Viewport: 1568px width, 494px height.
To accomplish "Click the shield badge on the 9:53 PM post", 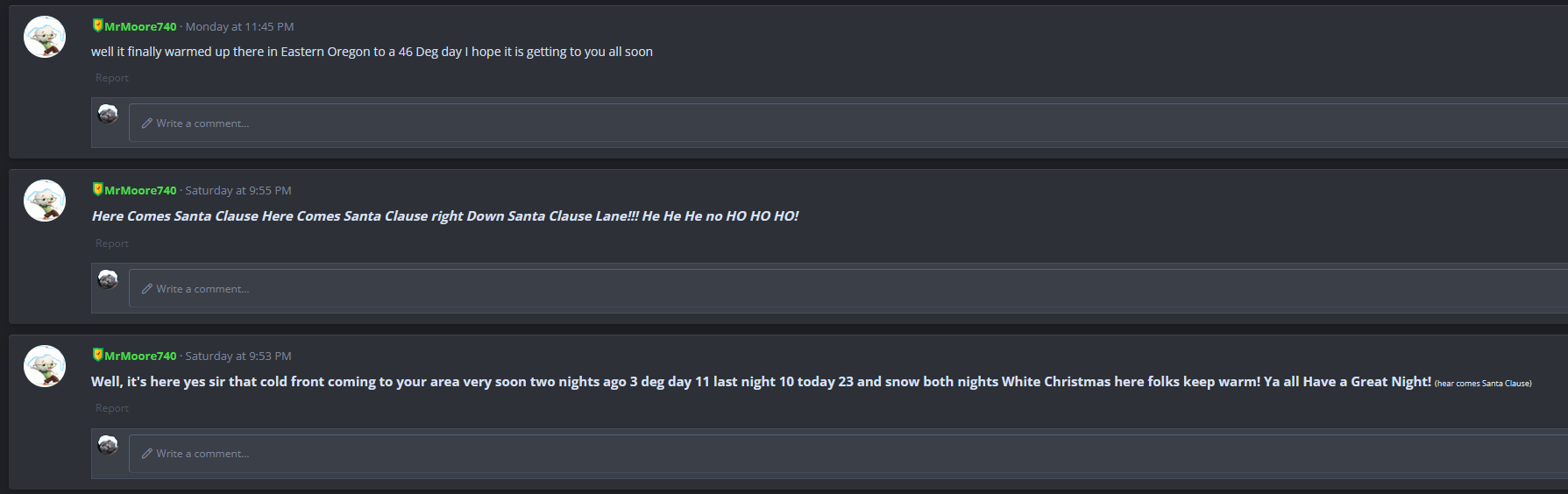I will [x=97, y=355].
